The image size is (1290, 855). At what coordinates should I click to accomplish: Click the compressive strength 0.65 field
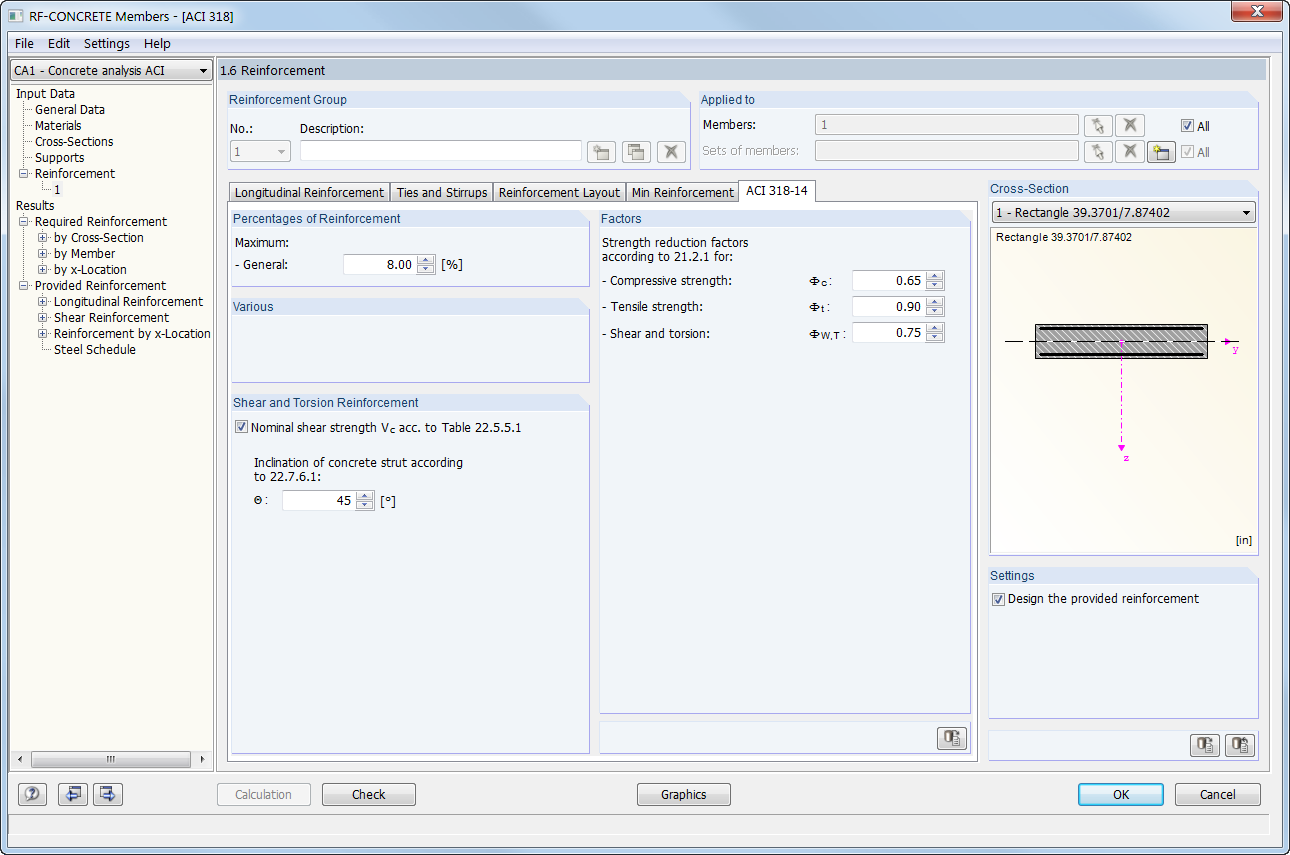[889, 281]
